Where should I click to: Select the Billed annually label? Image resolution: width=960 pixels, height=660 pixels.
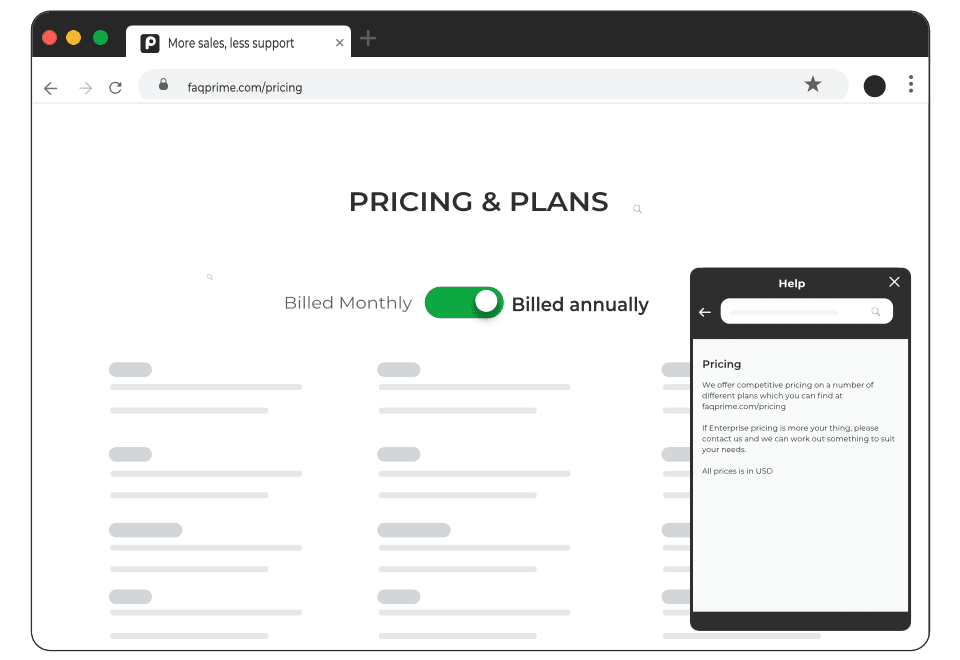580,304
